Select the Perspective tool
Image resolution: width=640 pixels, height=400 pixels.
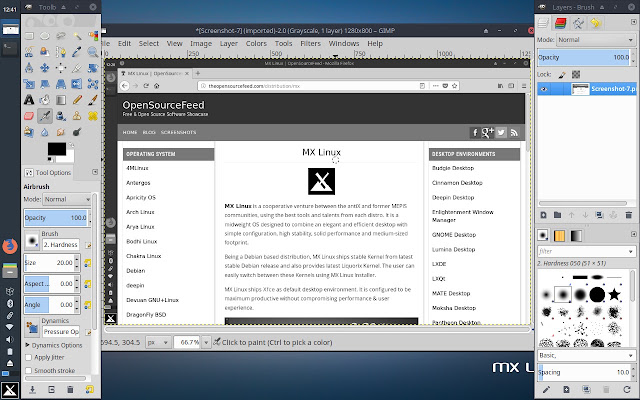[61, 84]
